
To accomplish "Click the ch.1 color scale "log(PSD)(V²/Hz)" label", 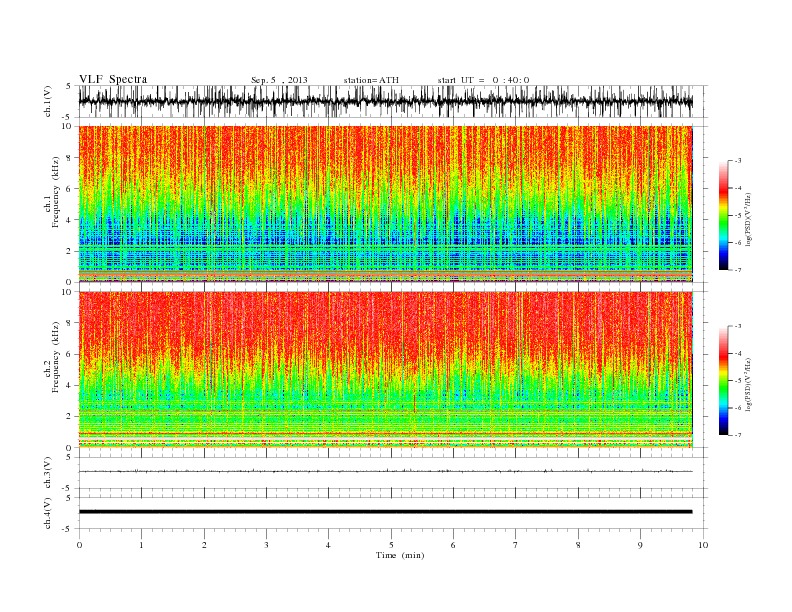I will pyautogui.click(x=749, y=217).
